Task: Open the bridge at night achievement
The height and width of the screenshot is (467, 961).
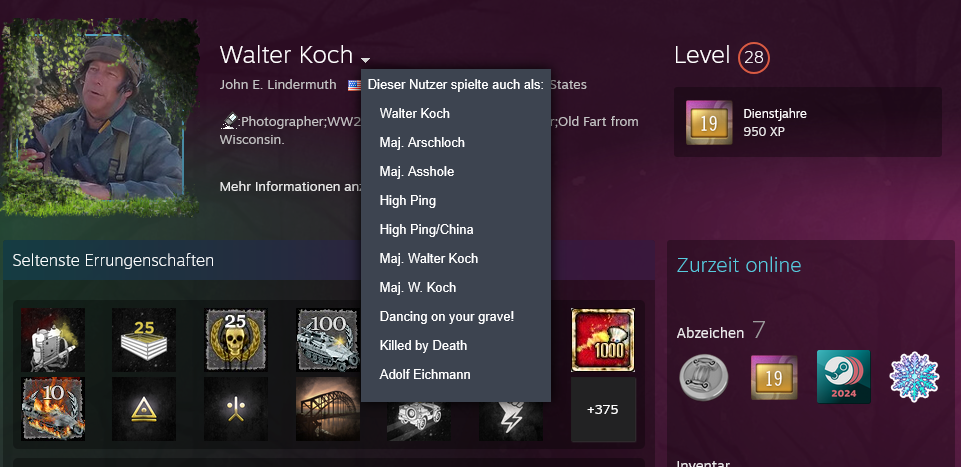Action: pyautogui.click(x=328, y=409)
